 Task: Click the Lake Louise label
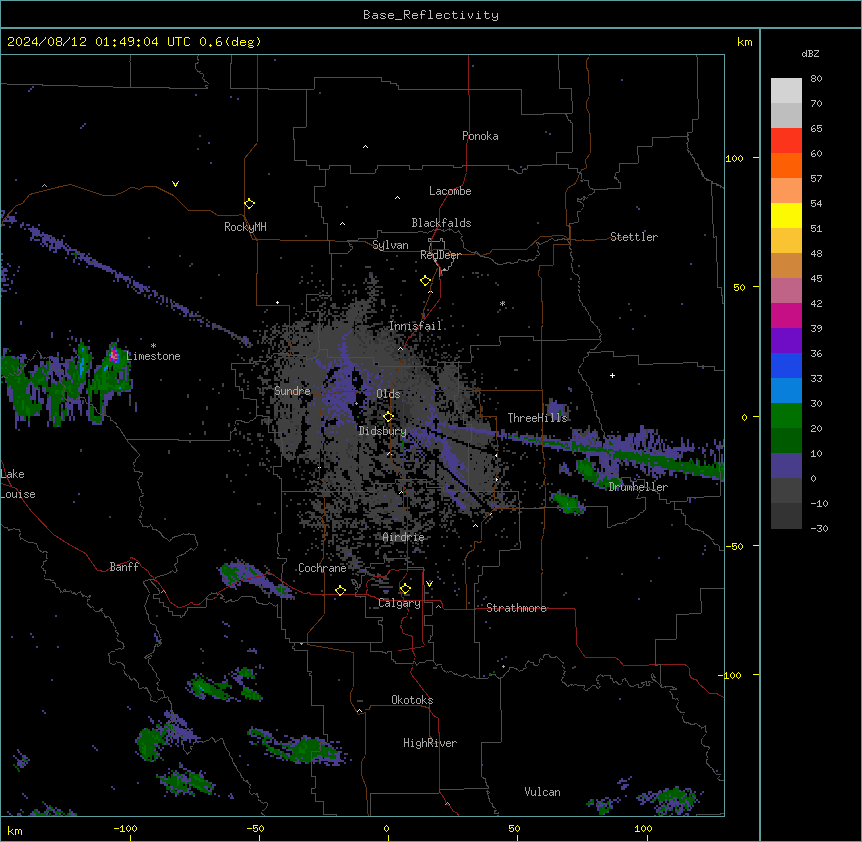point(18,484)
